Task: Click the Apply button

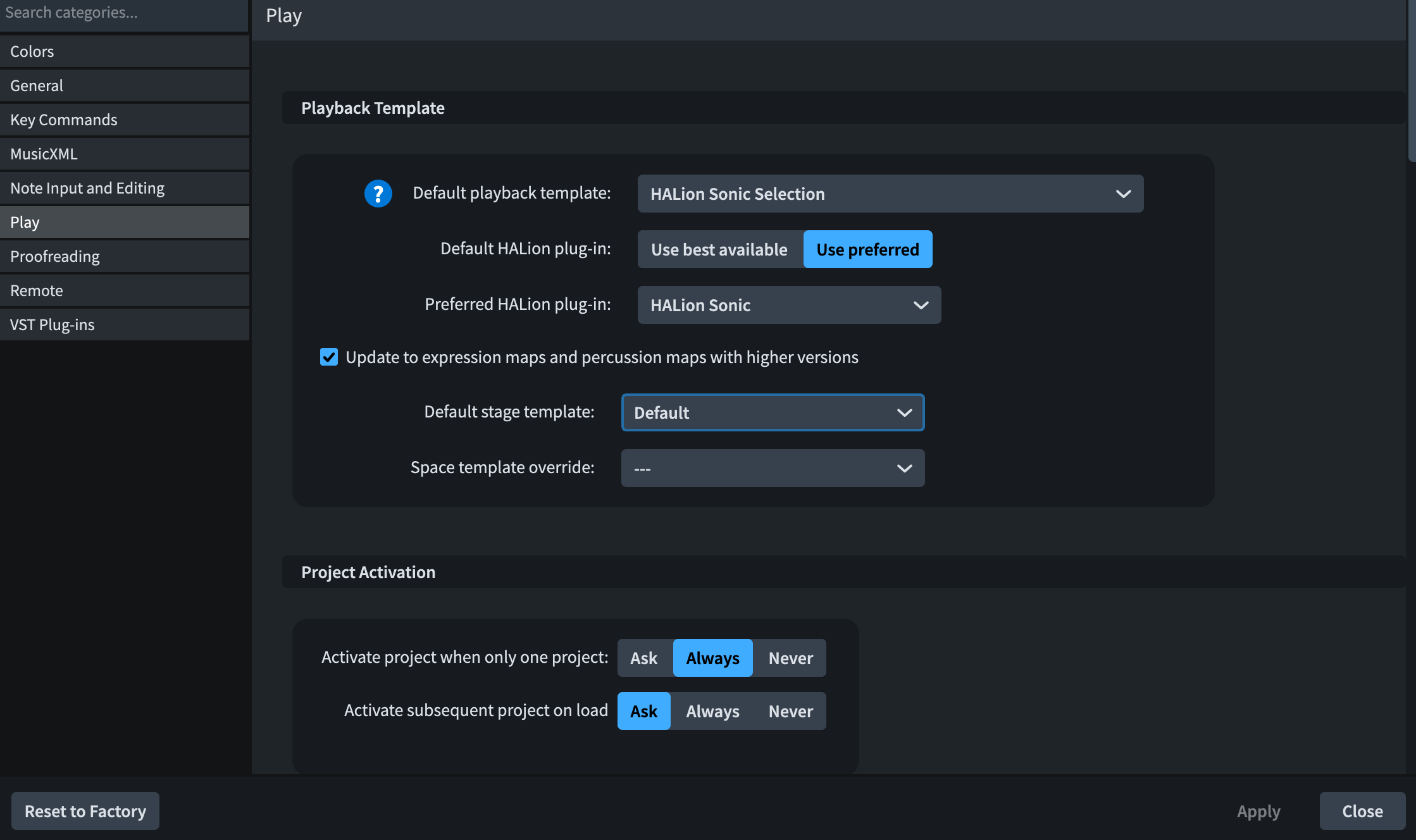Action: [x=1258, y=811]
